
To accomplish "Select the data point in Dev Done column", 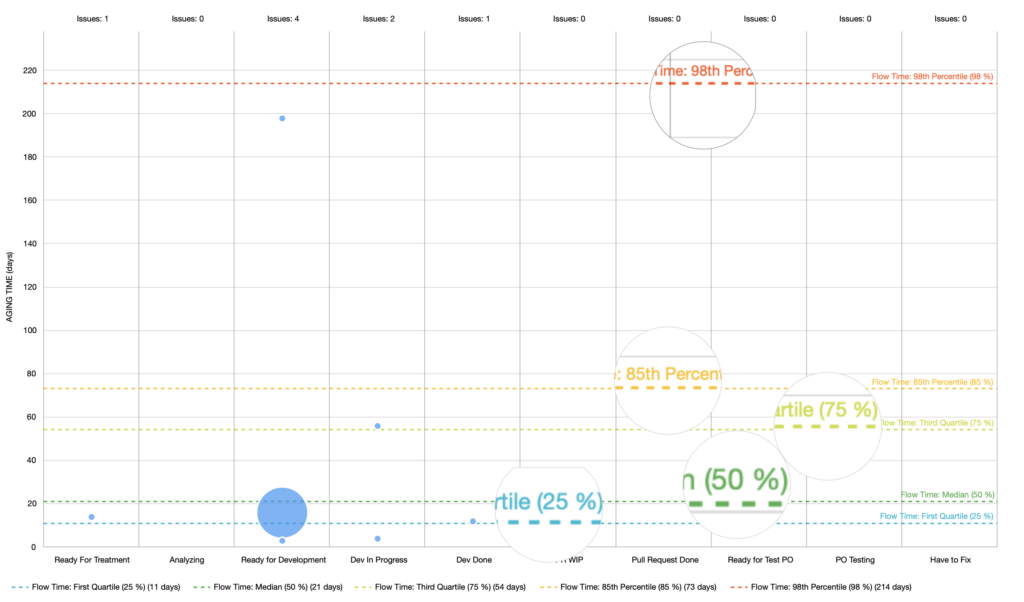I will 473,521.
